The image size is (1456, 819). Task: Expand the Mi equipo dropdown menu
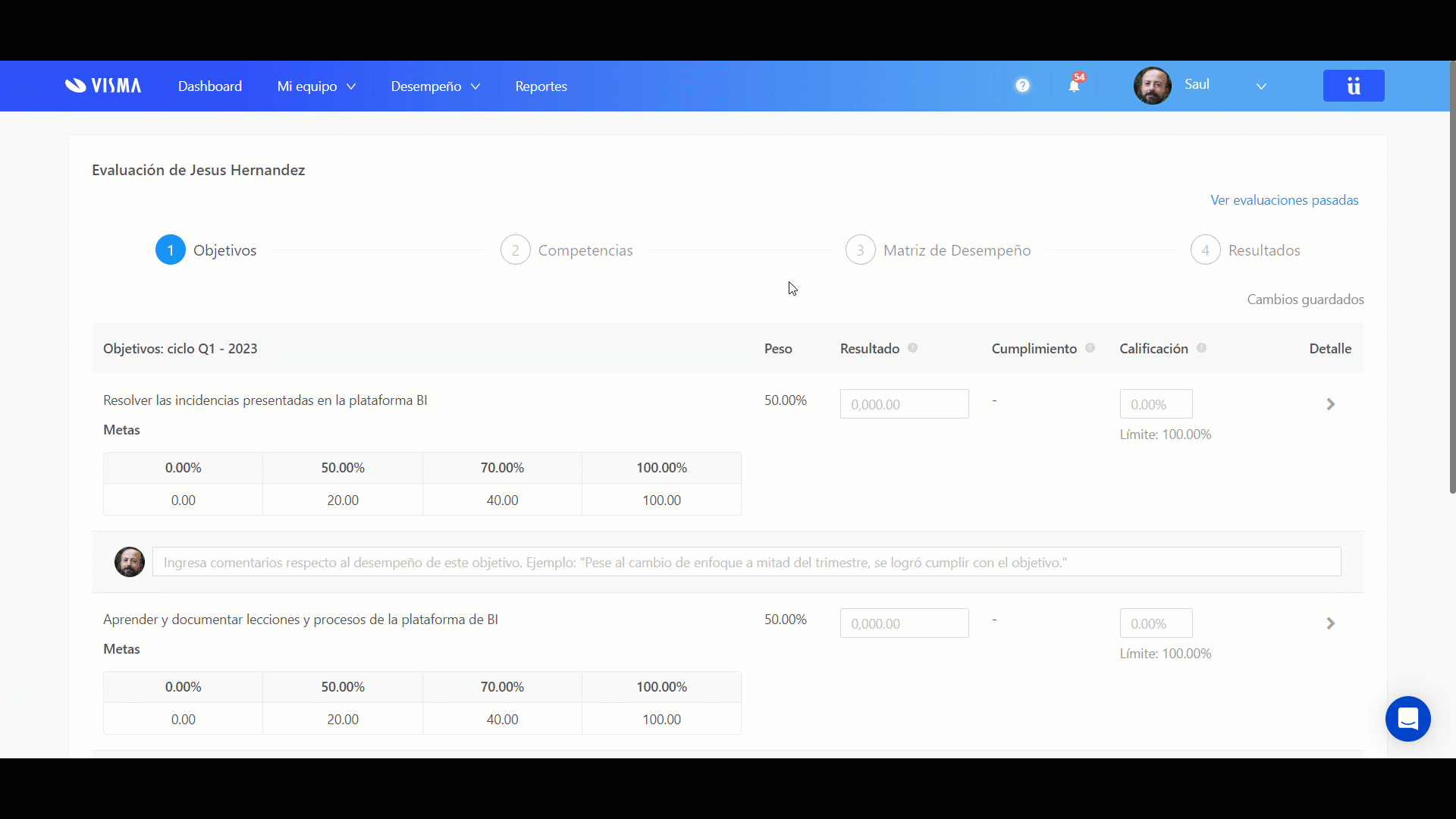point(316,86)
